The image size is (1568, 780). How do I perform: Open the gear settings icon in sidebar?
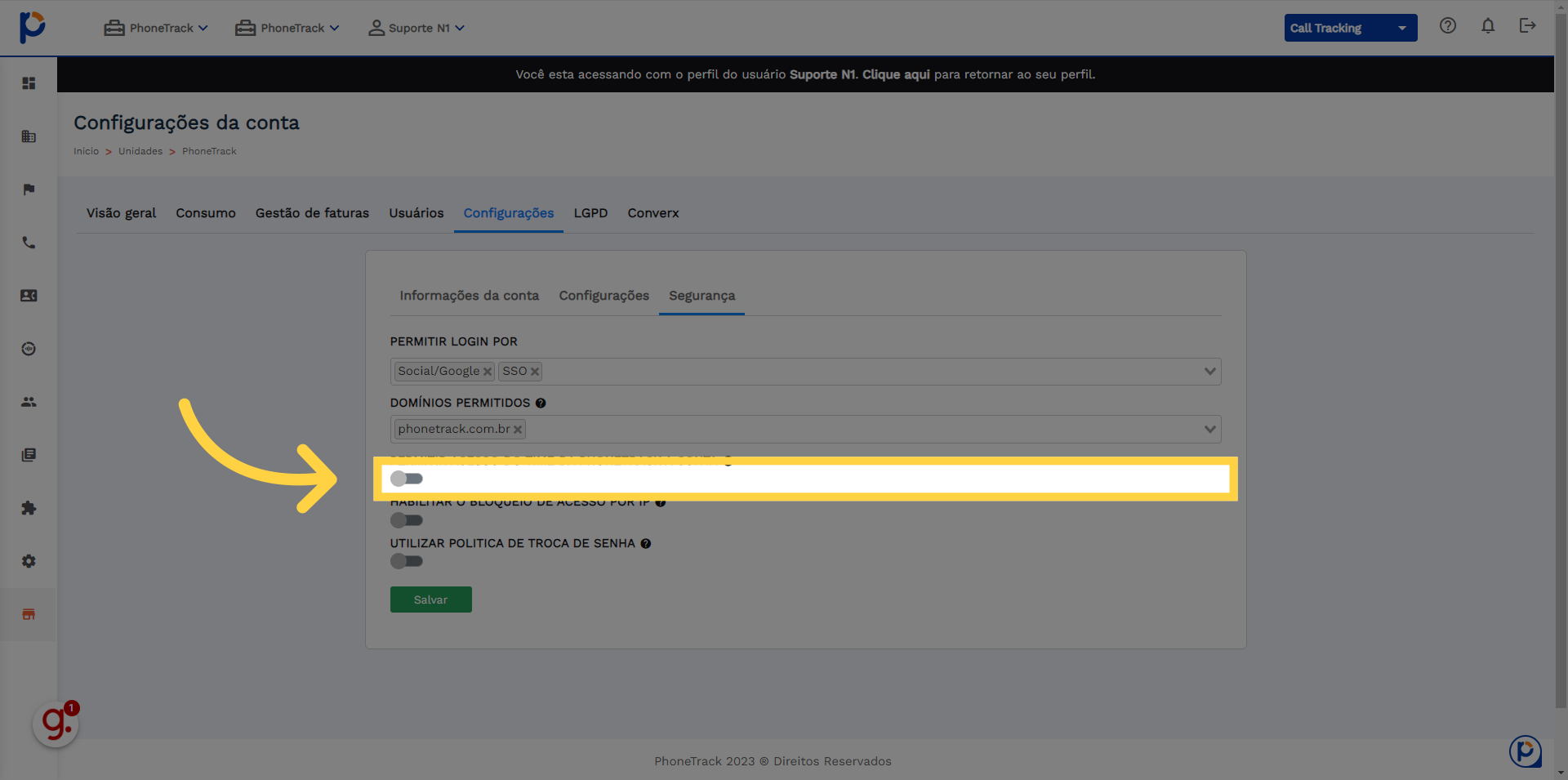pos(29,561)
